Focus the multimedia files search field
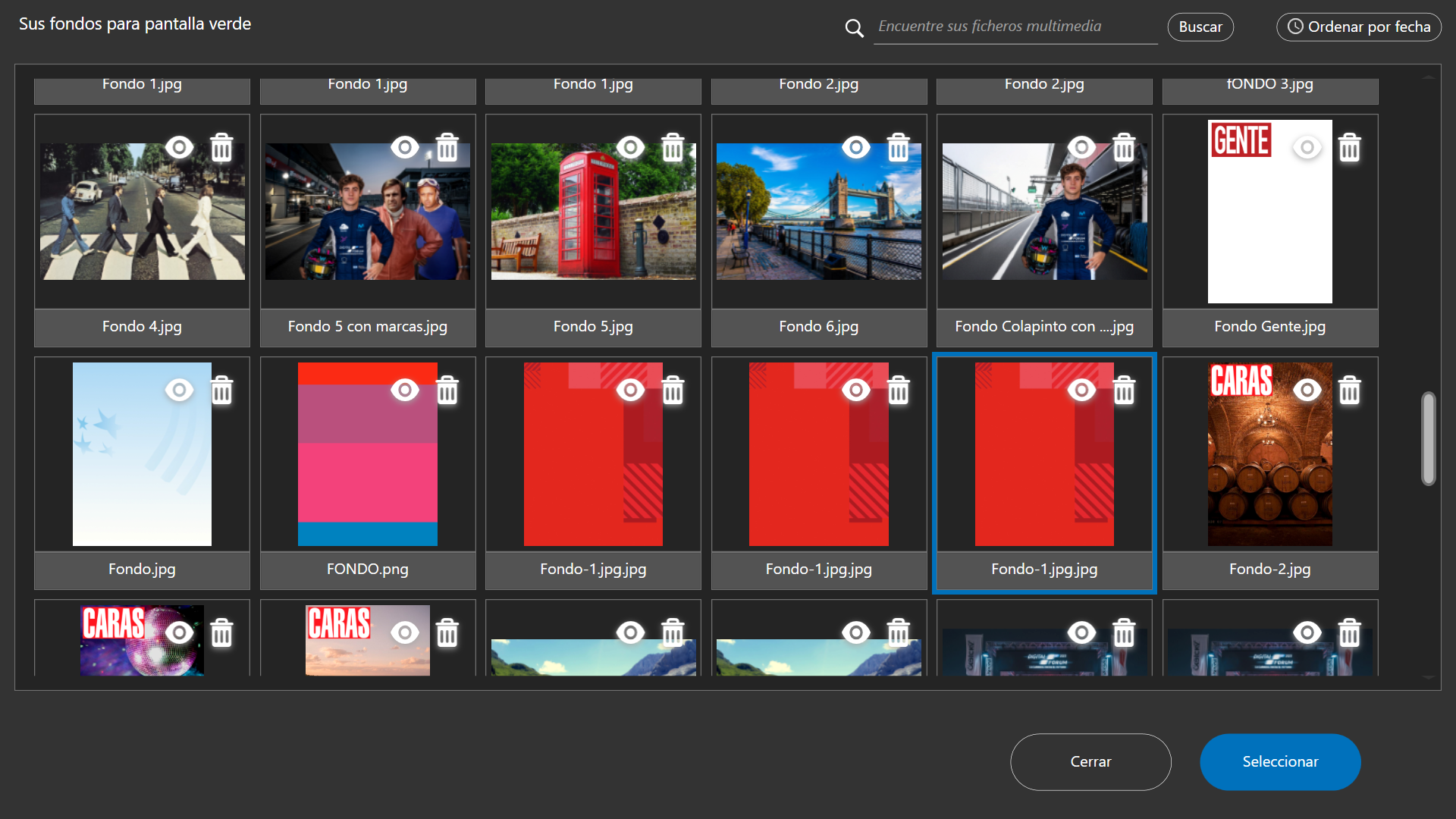 (x=1015, y=27)
